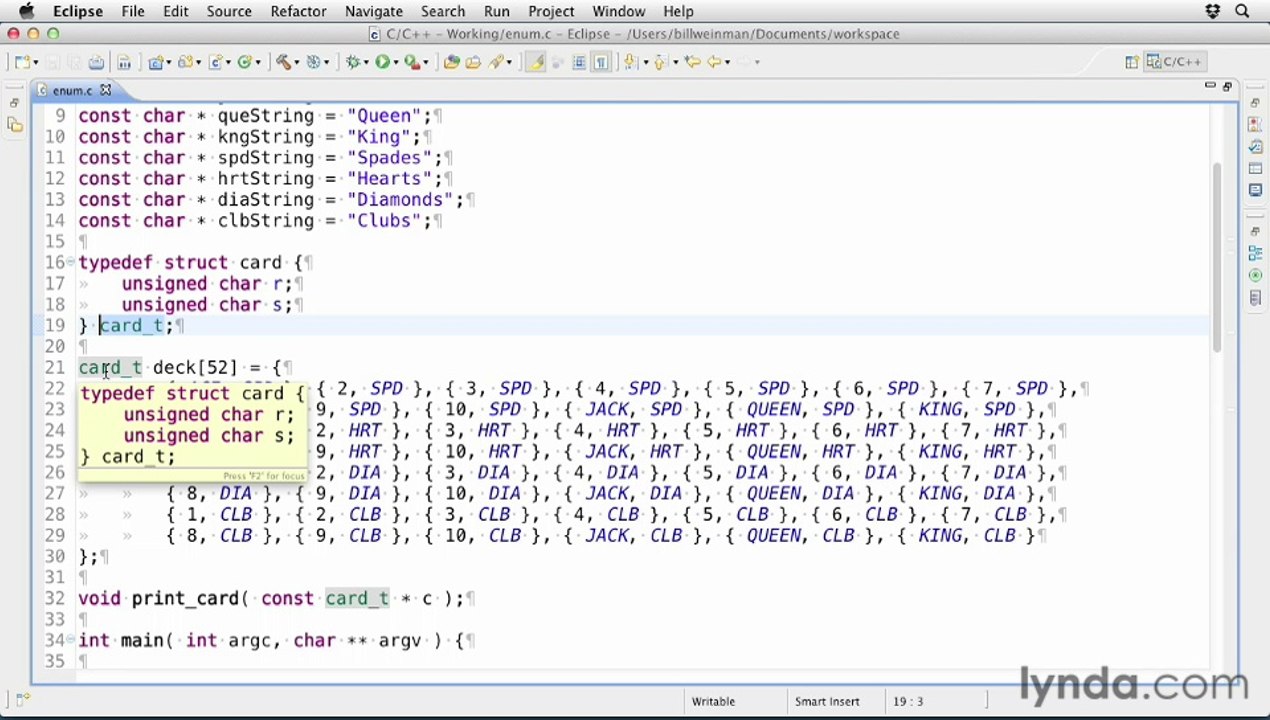This screenshot has height=720, width=1270.
Task: Go to the Next Annotation icon
Action: pyautogui.click(x=630, y=62)
